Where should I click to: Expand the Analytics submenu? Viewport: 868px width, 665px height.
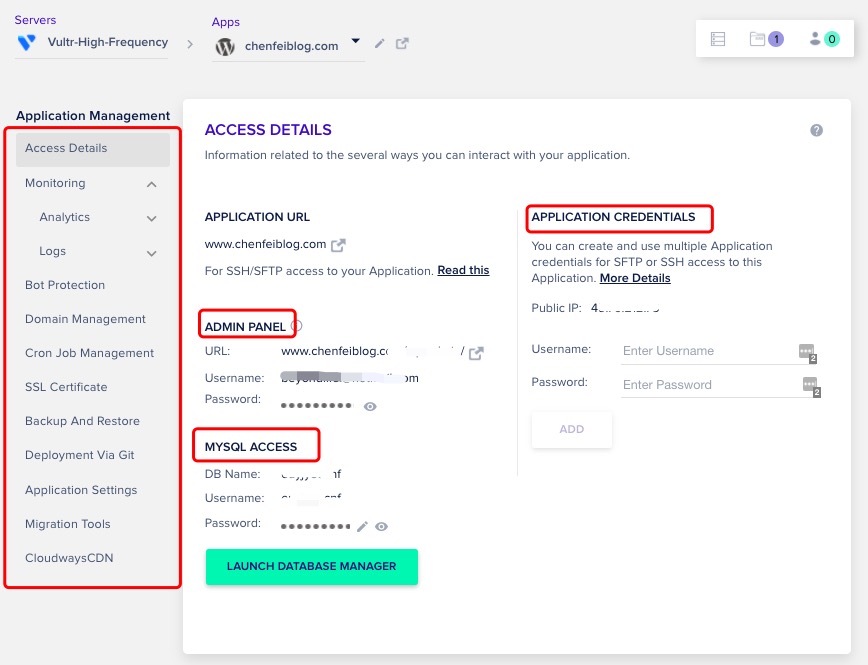click(x=152, y=218)
